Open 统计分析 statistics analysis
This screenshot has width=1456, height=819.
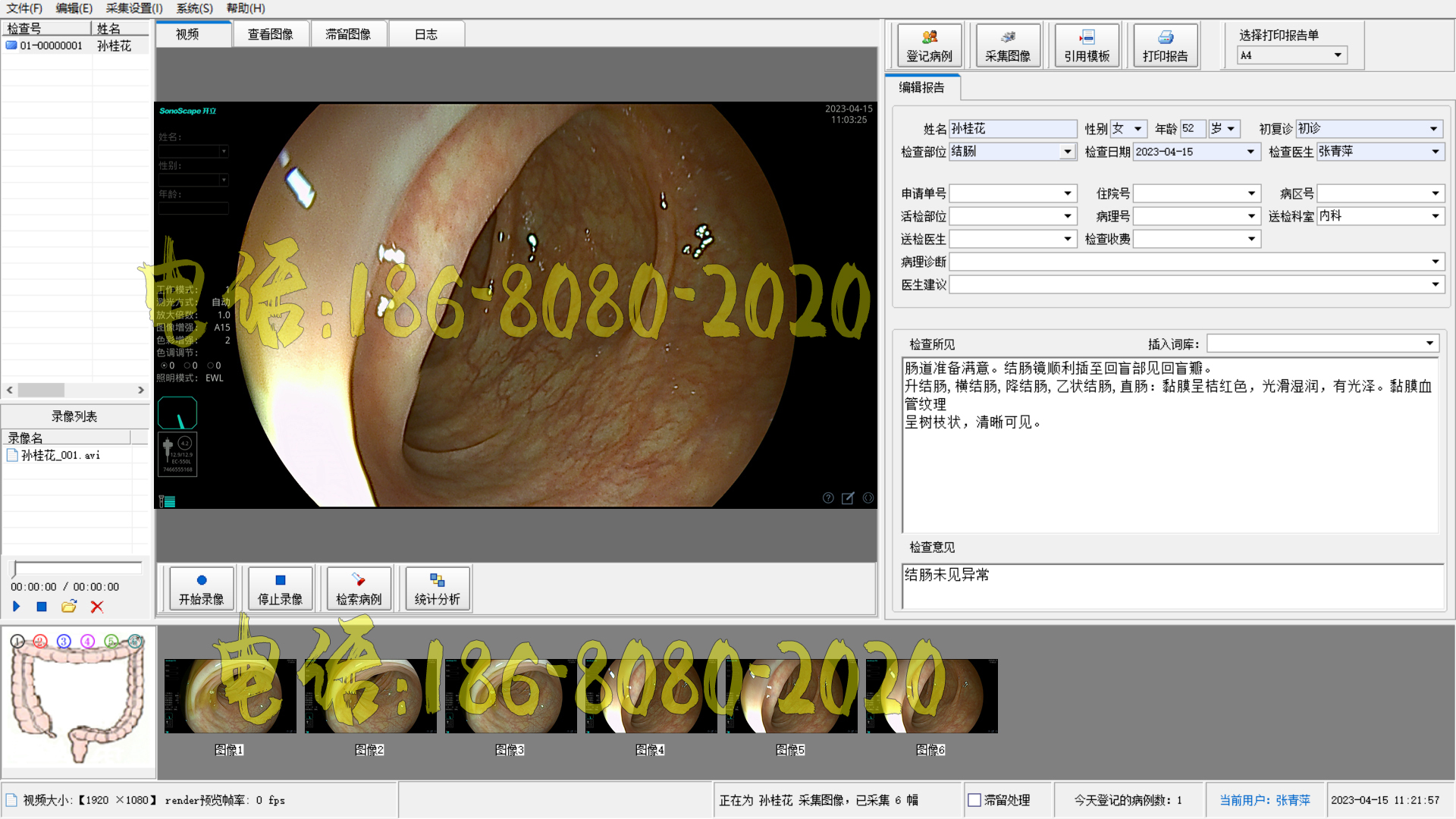point(437,588)
